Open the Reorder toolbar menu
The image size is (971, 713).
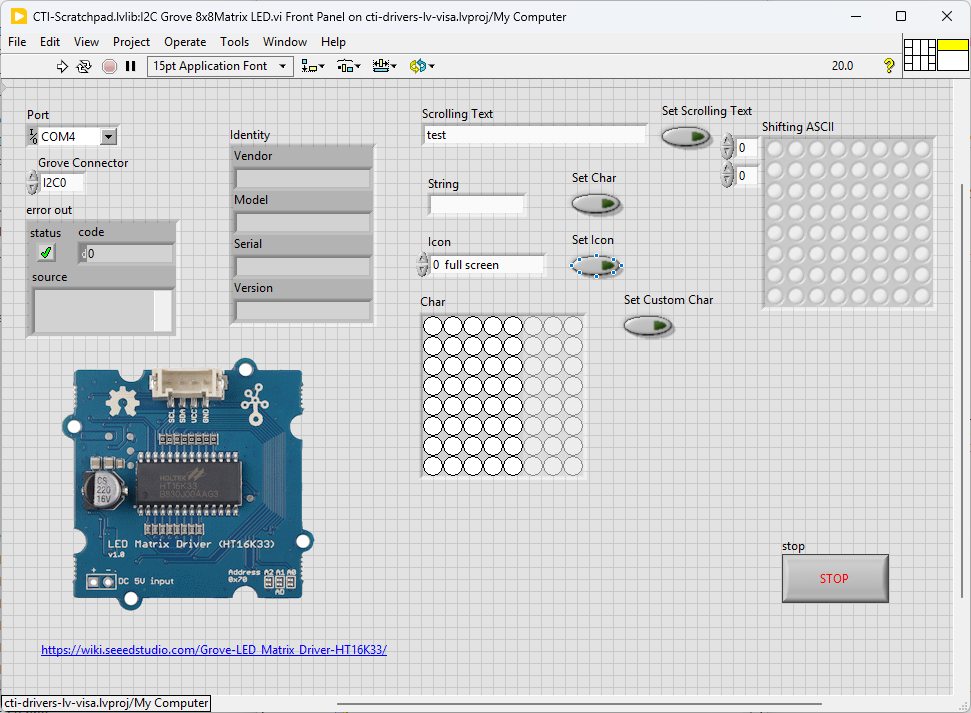point(422,66)
